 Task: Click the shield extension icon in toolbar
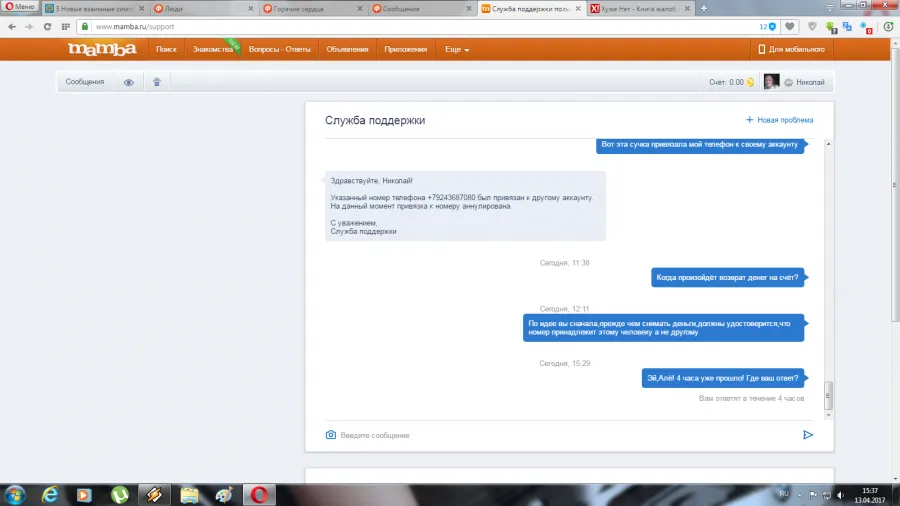coord(812,26)
